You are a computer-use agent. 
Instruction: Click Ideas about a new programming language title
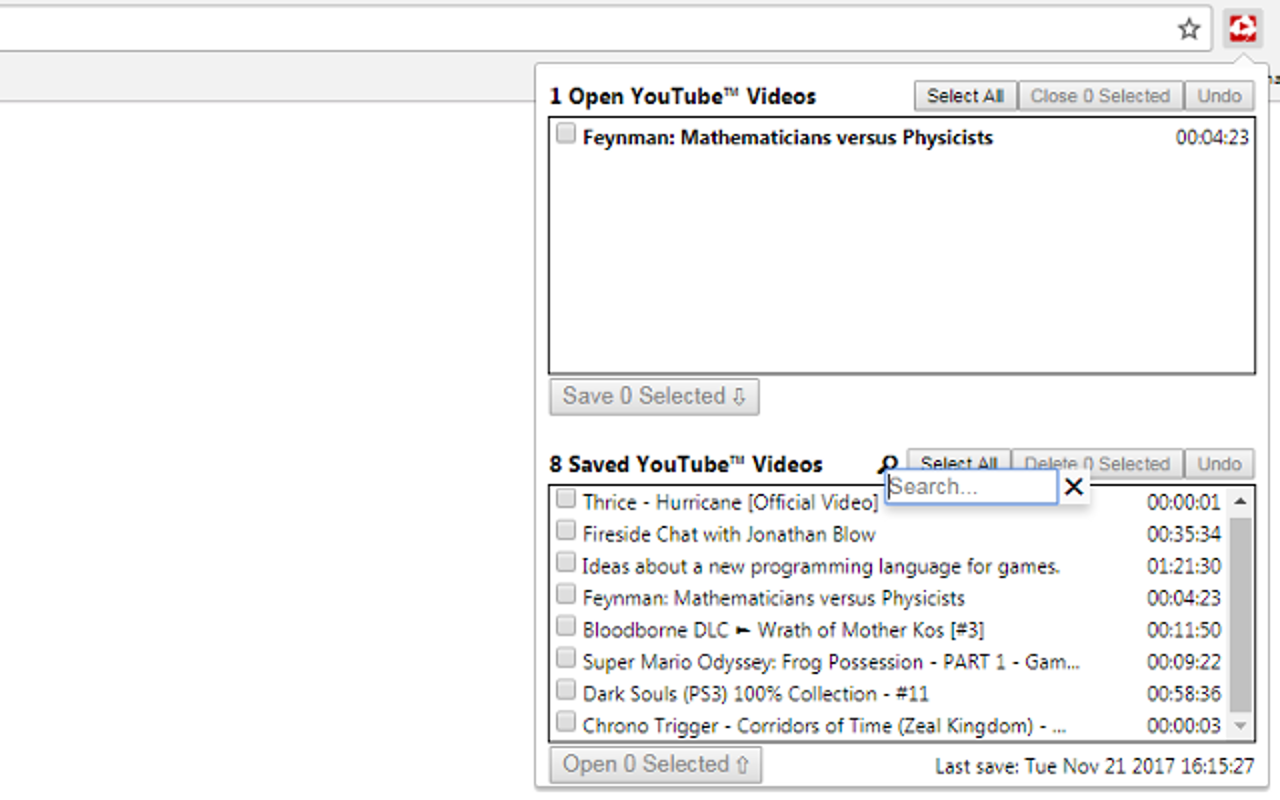(x=821, y=567)
